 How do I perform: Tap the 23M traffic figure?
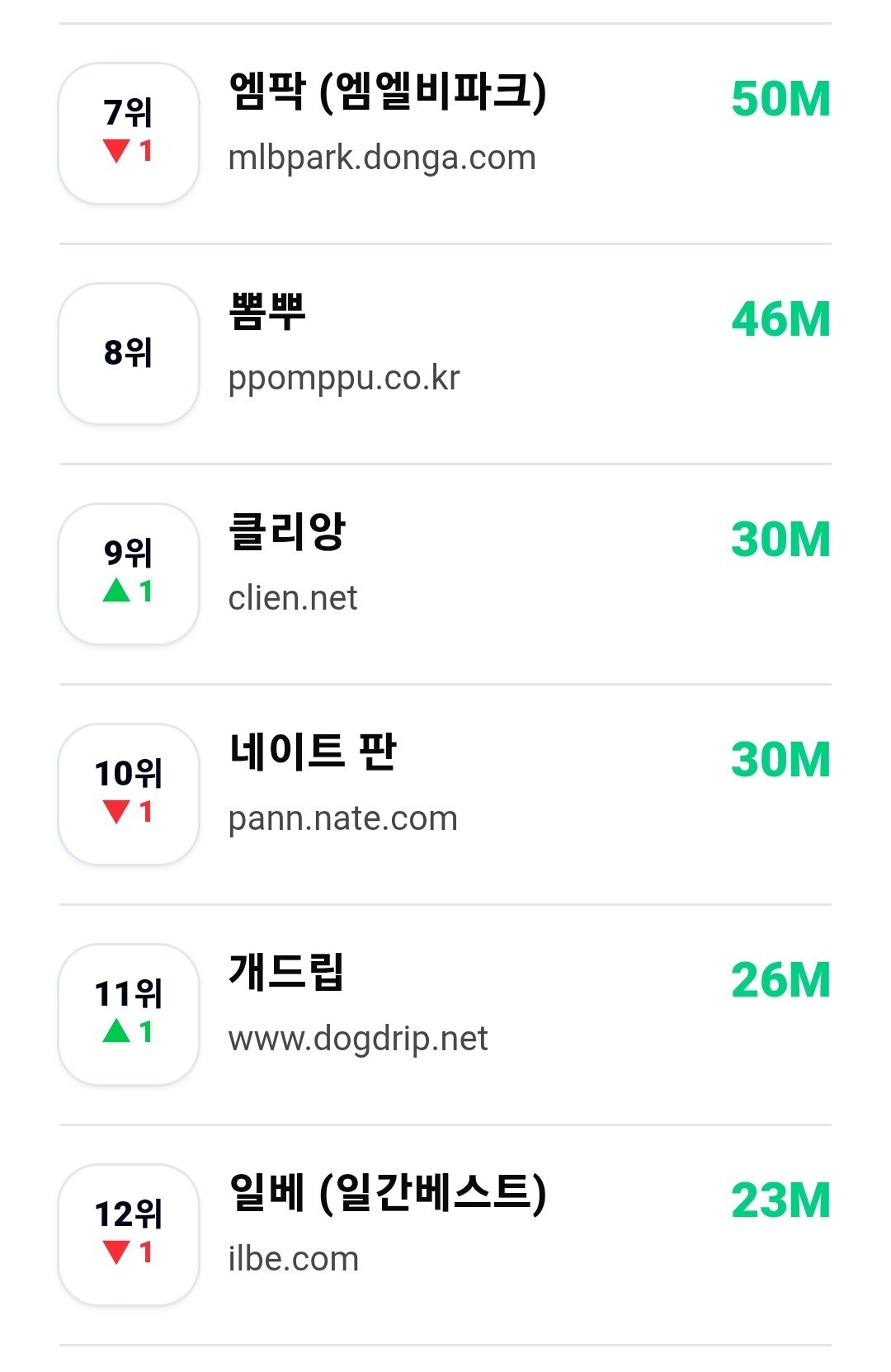pyautogui.click(x=780, y=1200)
